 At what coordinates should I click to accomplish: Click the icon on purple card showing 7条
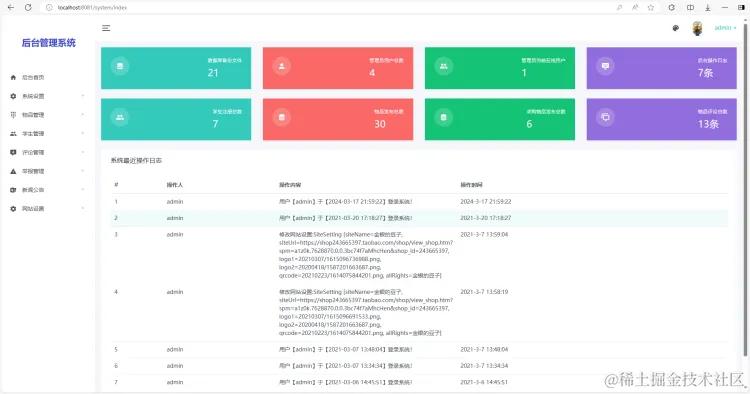click(605, 66)
